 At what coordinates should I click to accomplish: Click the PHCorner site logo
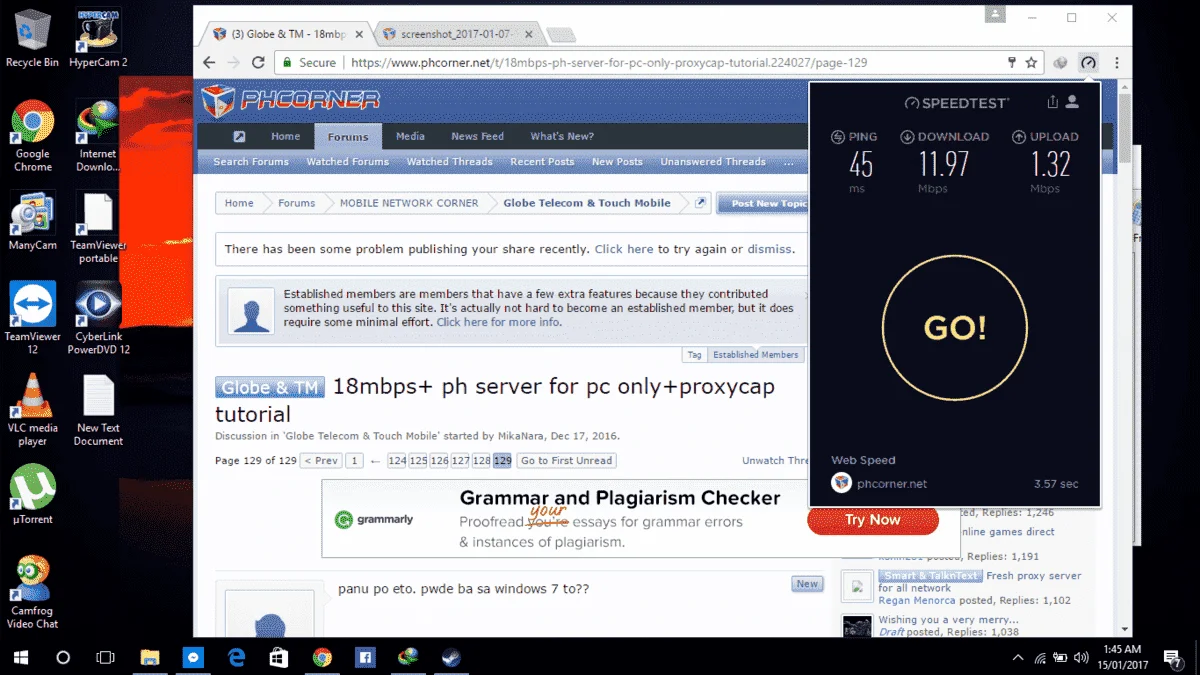point(290,100)
